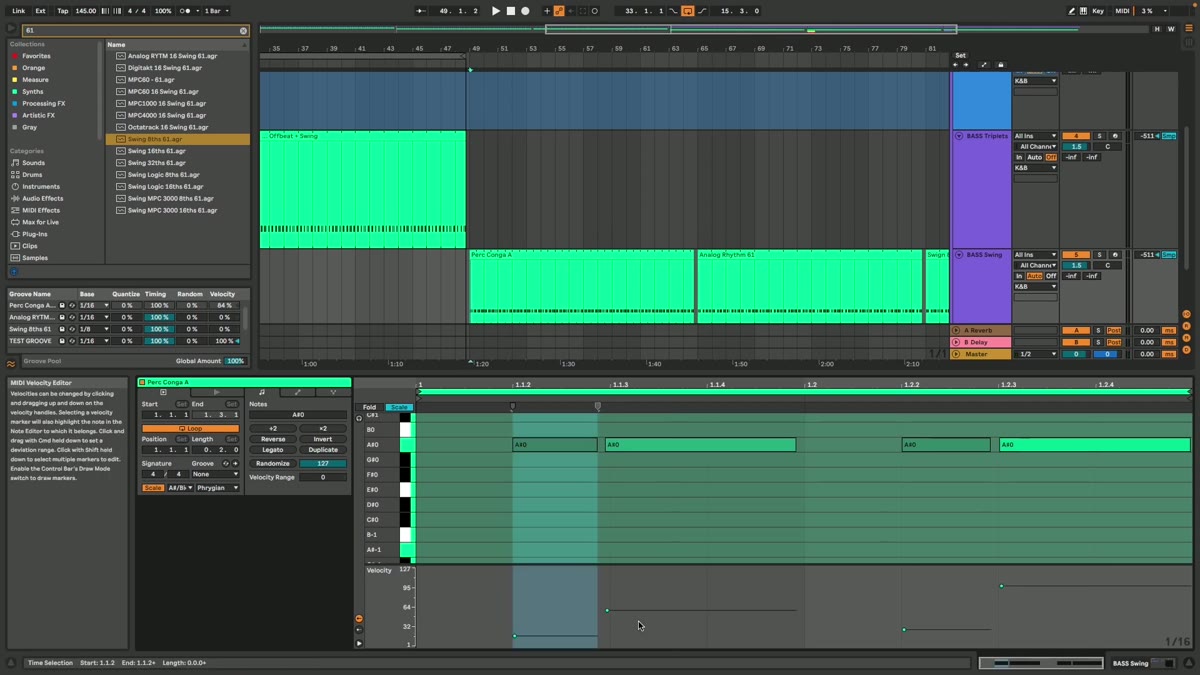Commit groove with the clip arrow icon
1200x675 pixels.
click(236, 463)
